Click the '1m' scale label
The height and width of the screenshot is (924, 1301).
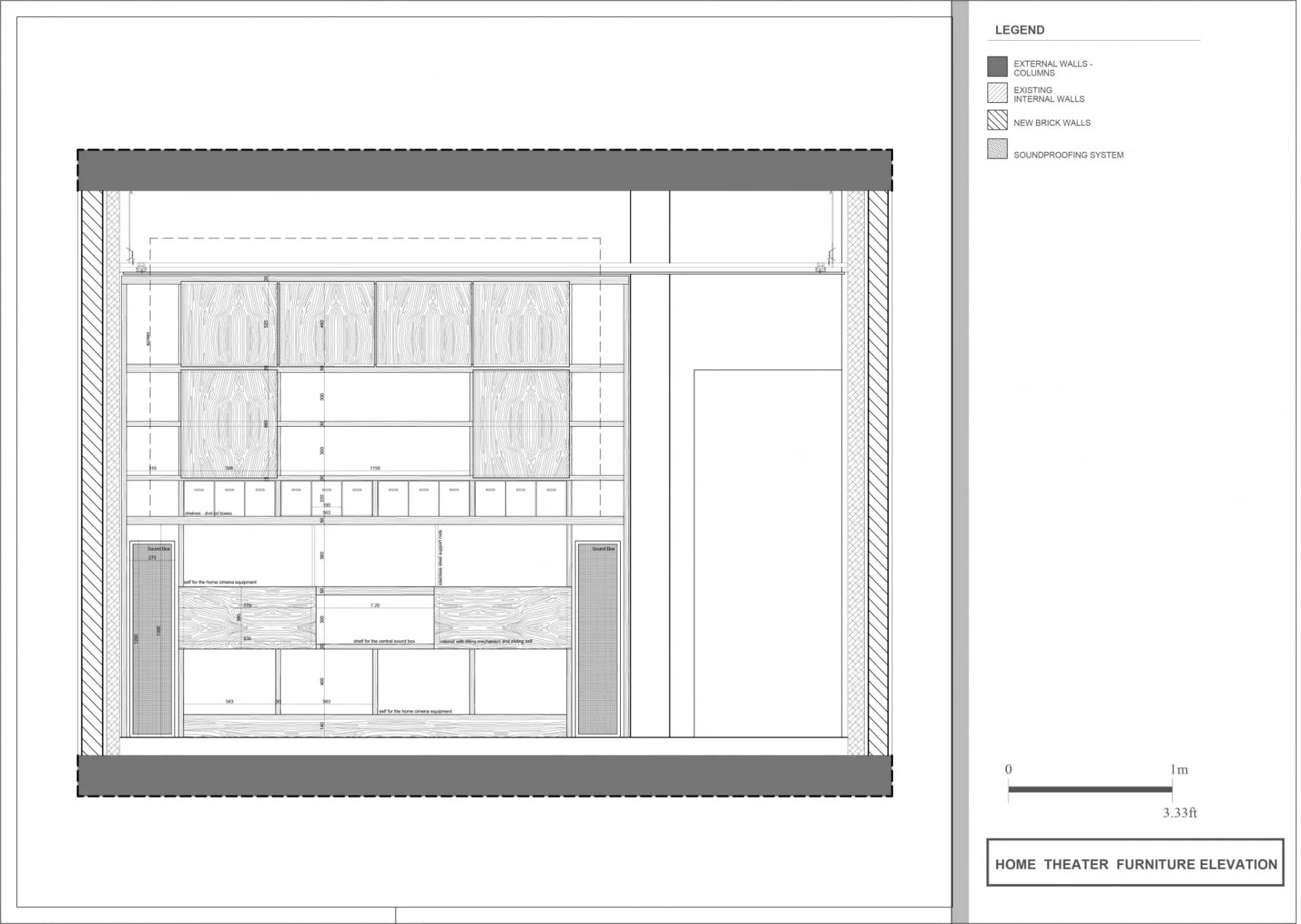[1178, 770]
